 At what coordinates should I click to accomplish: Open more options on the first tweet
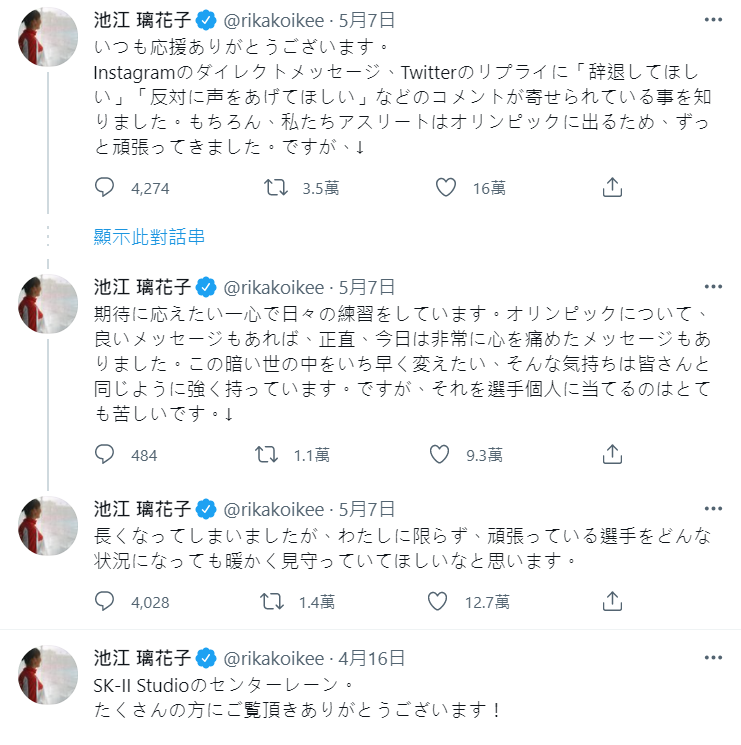point(713,19)
